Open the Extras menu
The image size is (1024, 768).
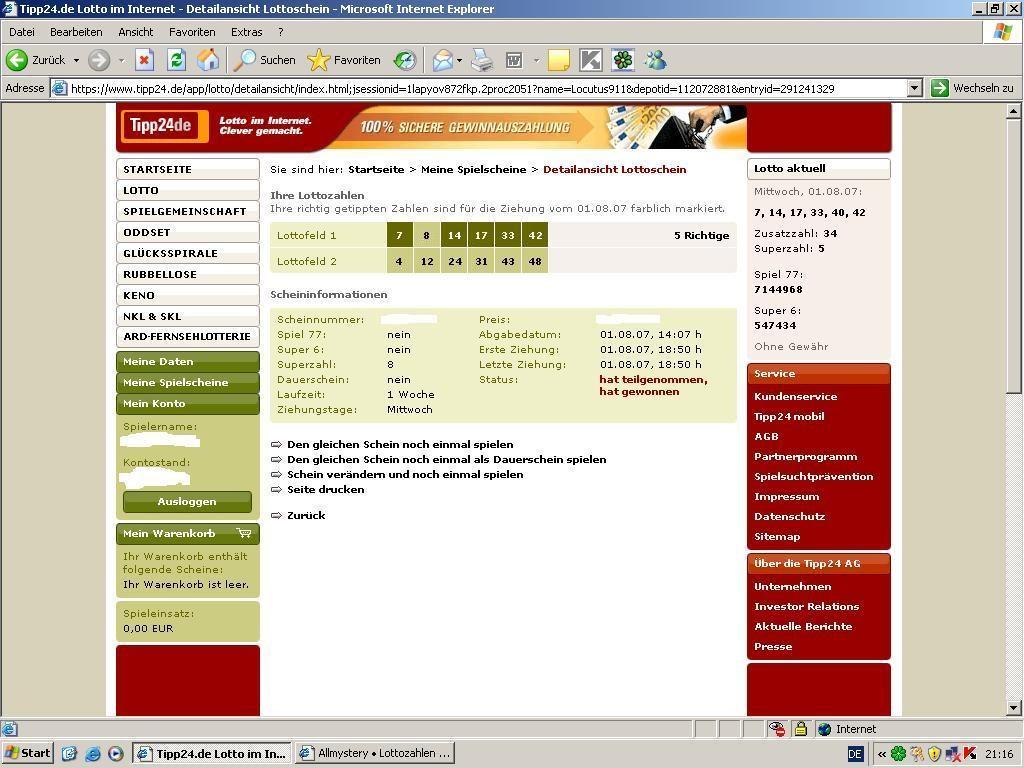246,32
